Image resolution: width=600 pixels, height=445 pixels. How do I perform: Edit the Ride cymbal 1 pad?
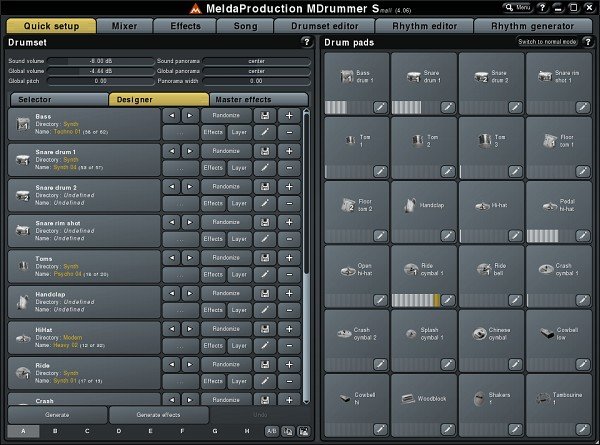point(447,300)
